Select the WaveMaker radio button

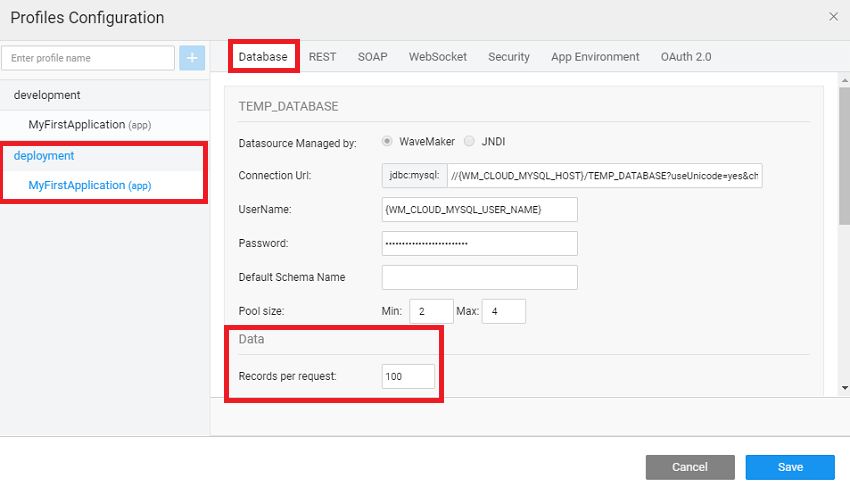[x=387, y=142]
